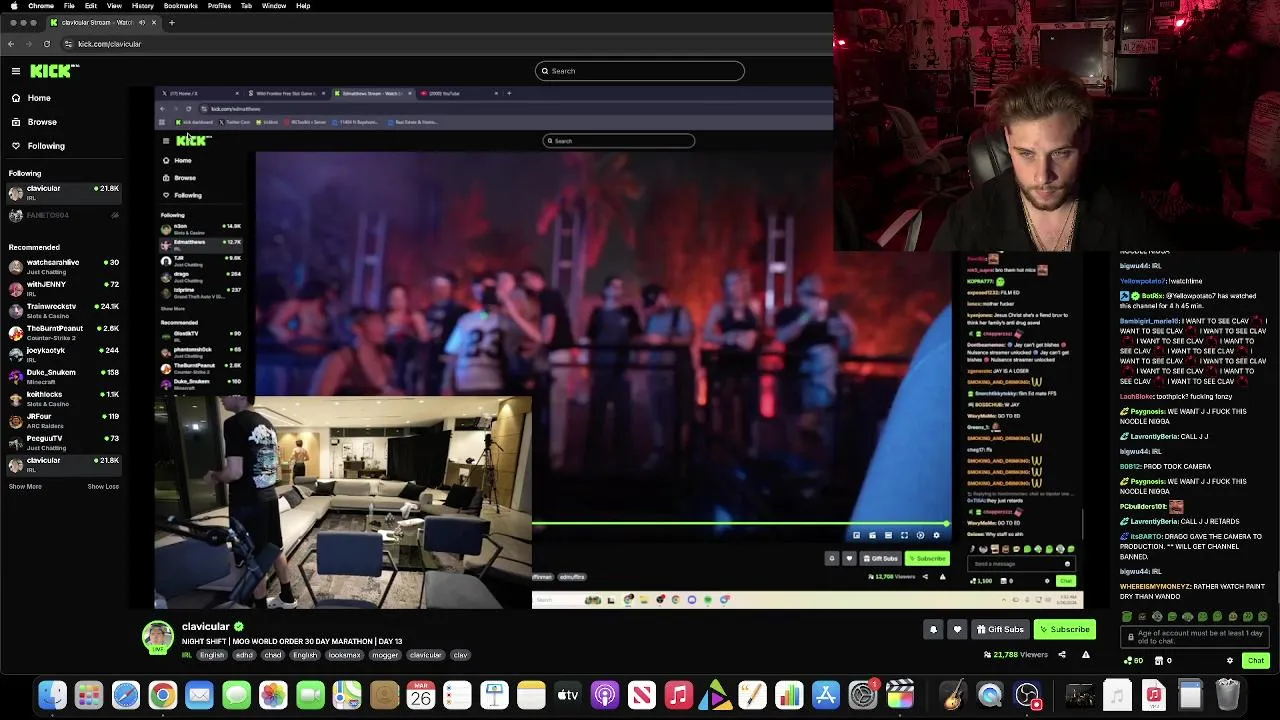Open Mail from the Dock
1280x720 pixels.
(199, 694)
